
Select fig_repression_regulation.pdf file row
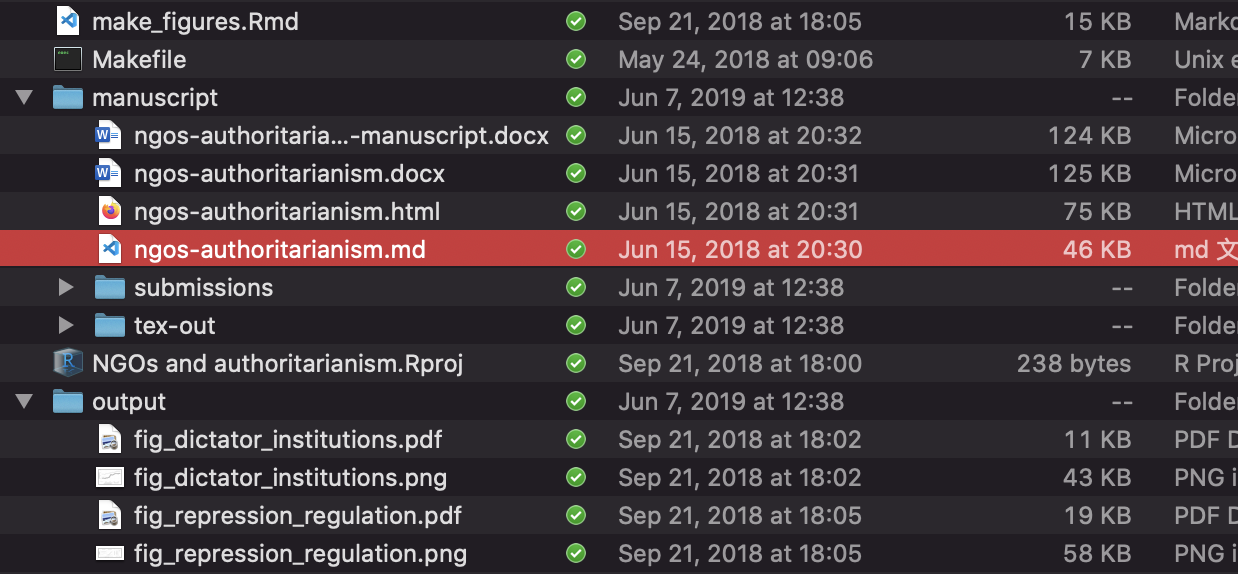[619, 515]
